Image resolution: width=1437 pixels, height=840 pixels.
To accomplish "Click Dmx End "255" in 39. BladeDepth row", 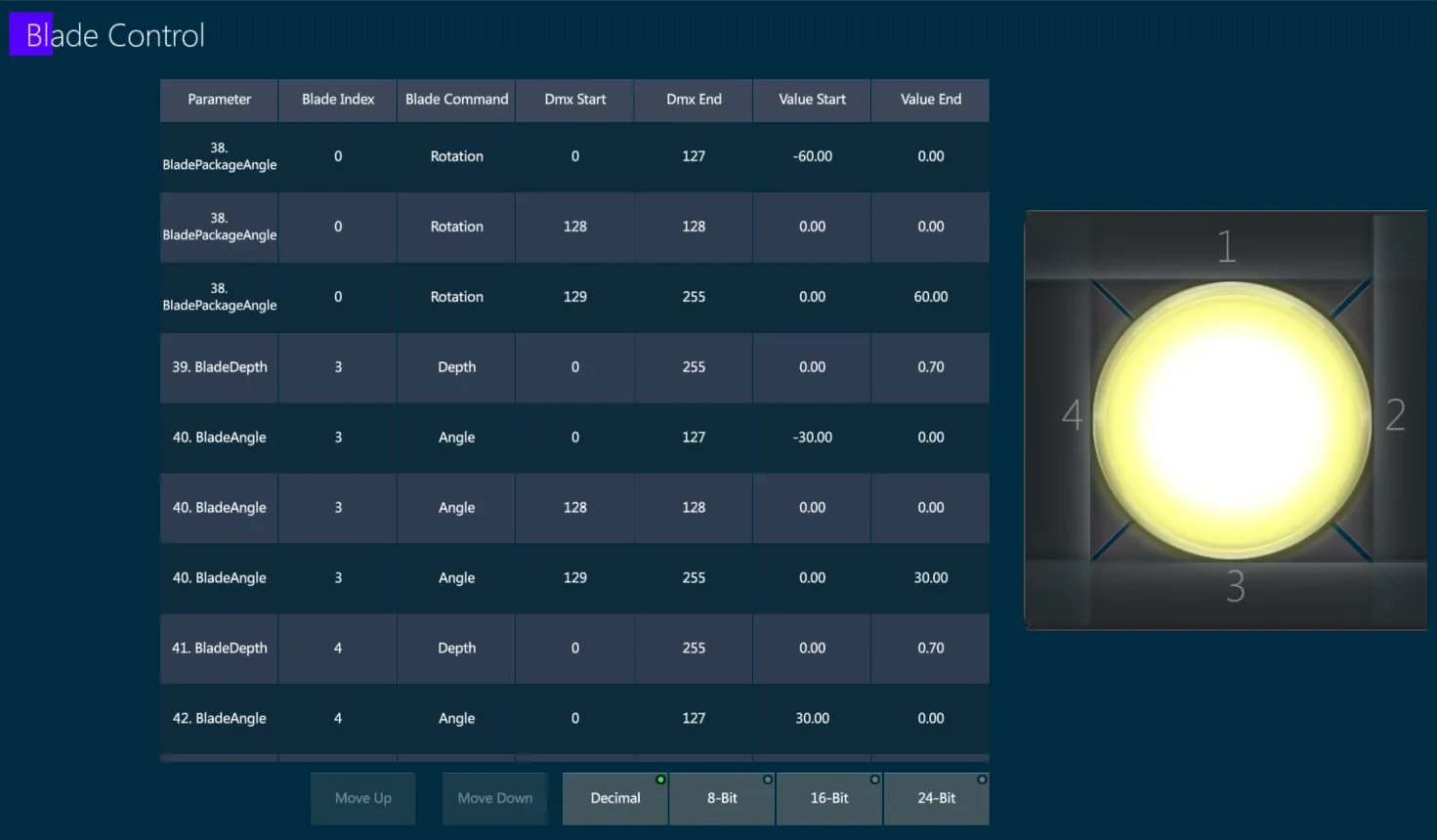I will pos(694,367).
